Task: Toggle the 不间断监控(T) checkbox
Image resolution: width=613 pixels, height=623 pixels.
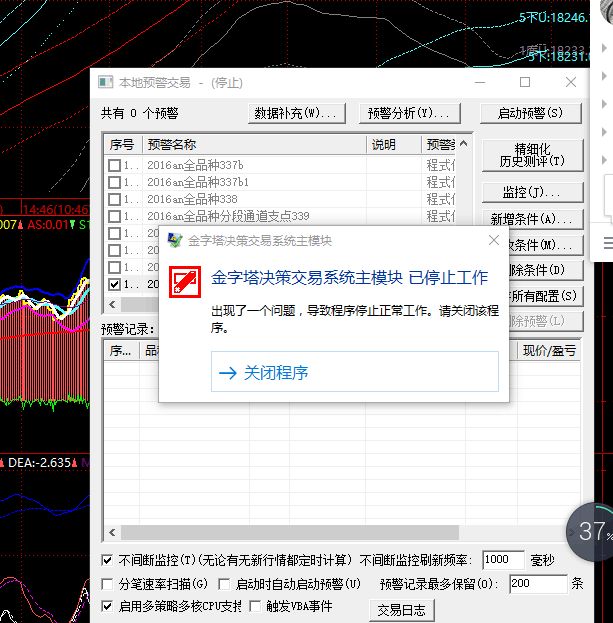Action: (108, 559)
